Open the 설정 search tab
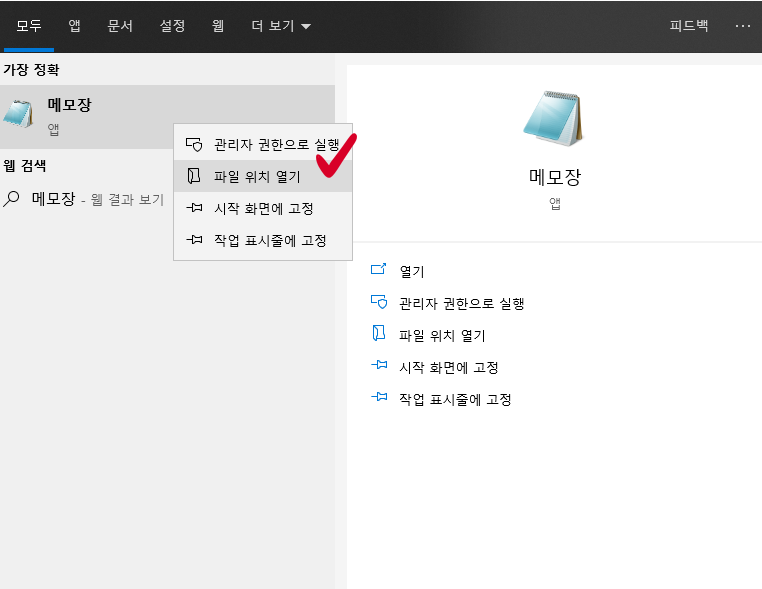 click(x=172, y=26)
